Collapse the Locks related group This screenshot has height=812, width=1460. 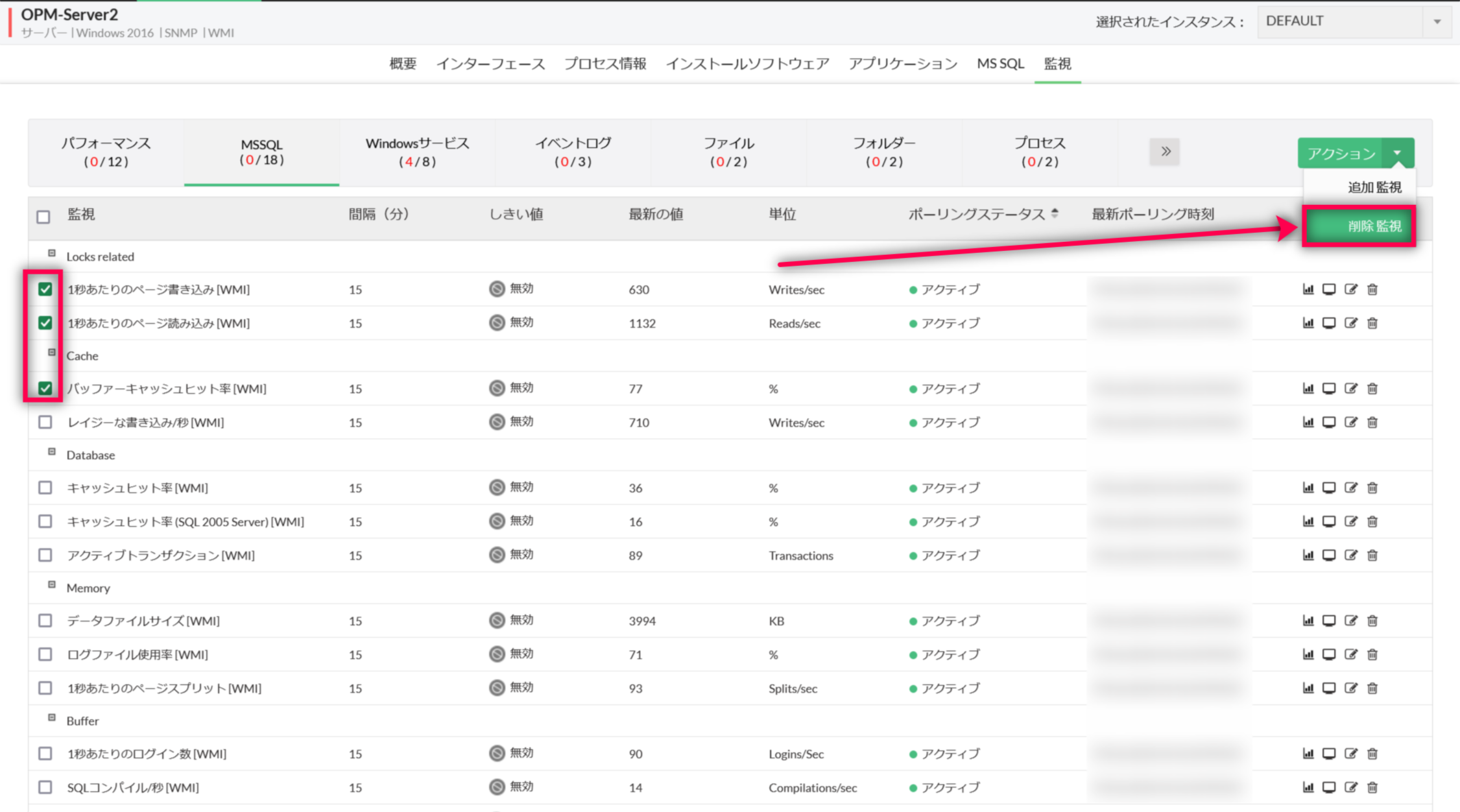click(52, 253)
